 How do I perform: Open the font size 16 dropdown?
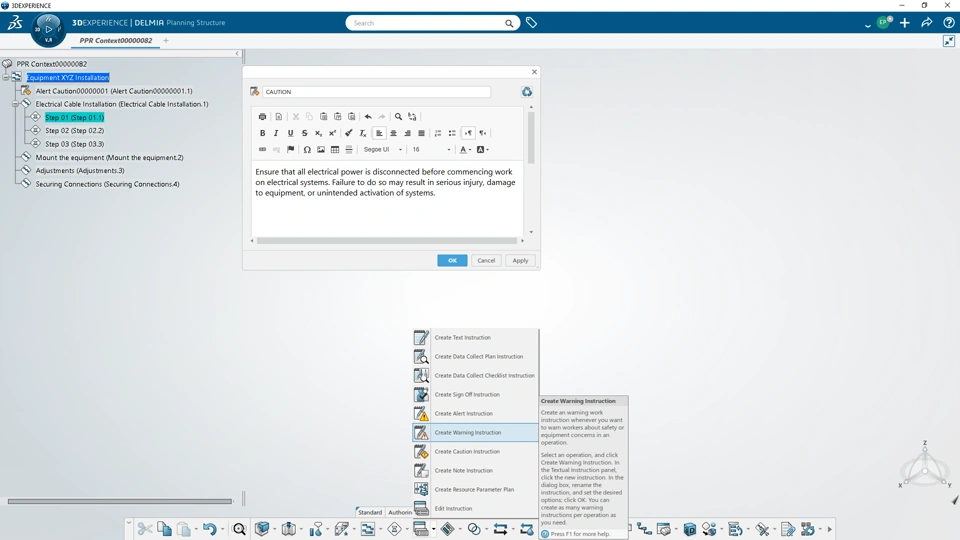tap(431, 149)
